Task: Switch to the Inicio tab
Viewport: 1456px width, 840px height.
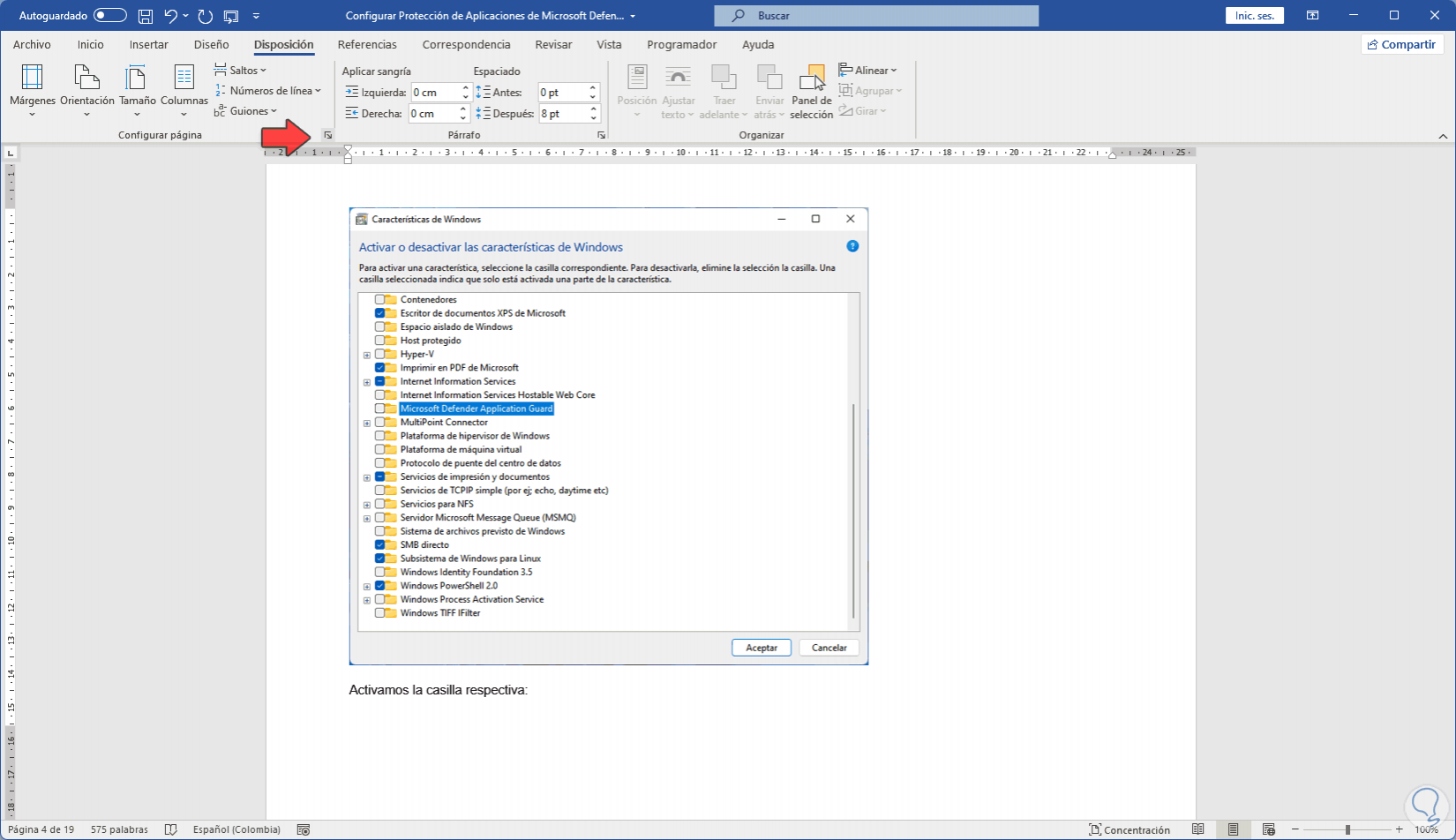Action: tap(90, 44)
